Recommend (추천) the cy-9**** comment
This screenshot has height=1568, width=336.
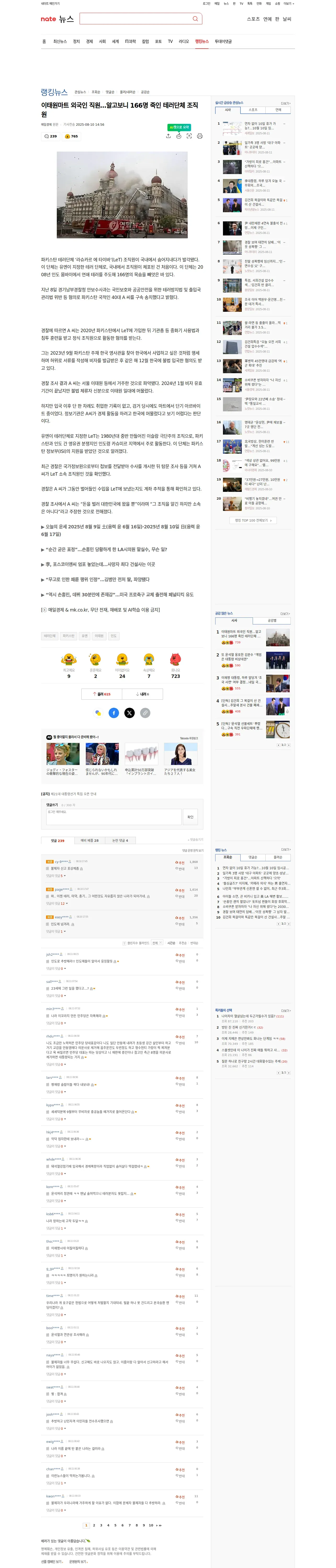(180, 862)
